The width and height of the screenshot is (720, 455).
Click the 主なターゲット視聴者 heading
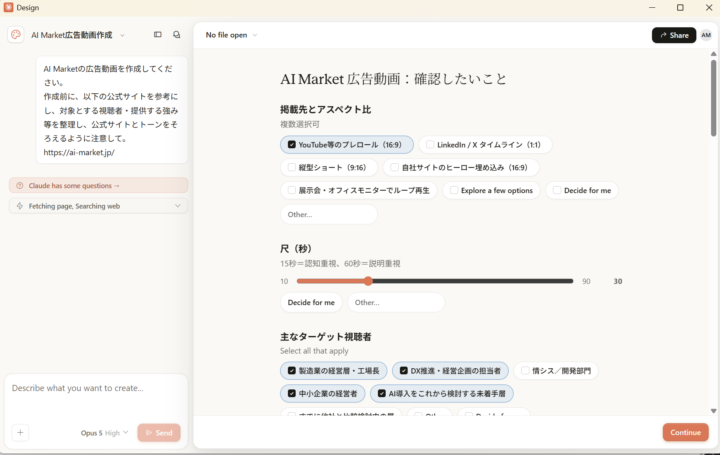(x=326, y=337)
